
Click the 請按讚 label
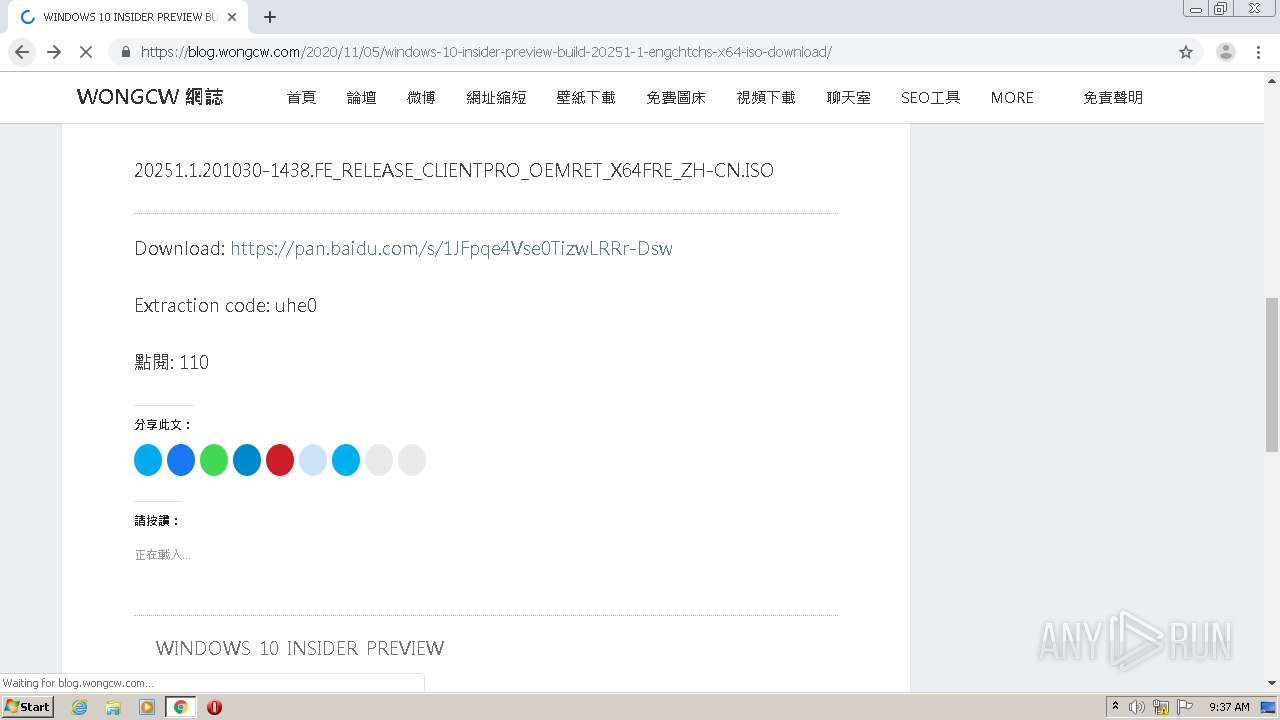(x=157, y=520)
